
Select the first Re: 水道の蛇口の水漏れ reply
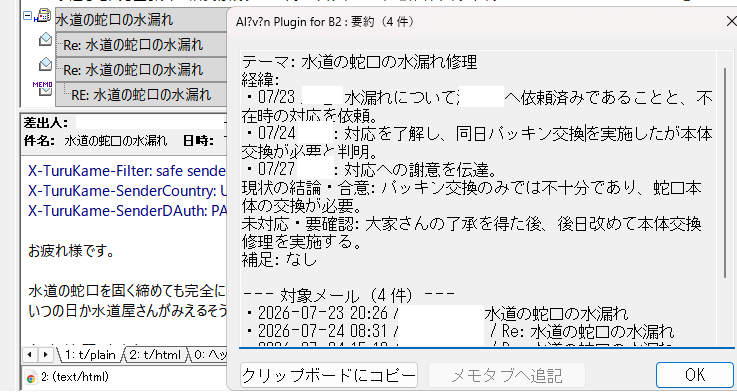coord(141,45)
